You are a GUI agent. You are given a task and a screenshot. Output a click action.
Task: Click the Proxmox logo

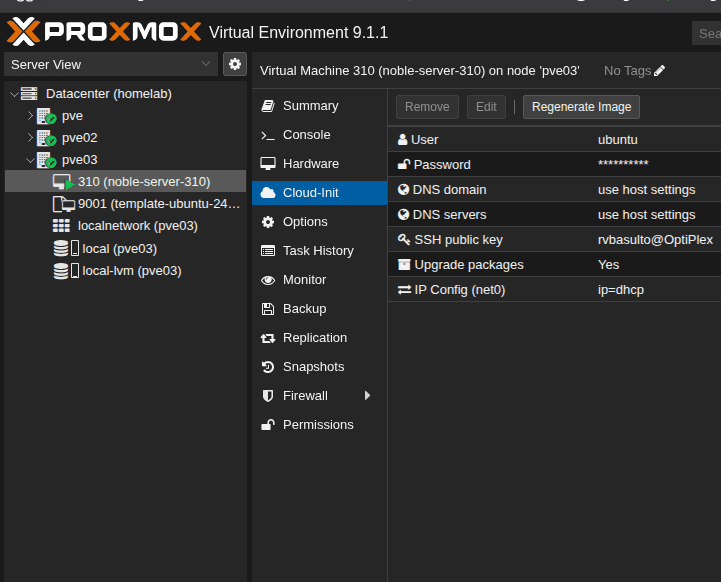104,32
